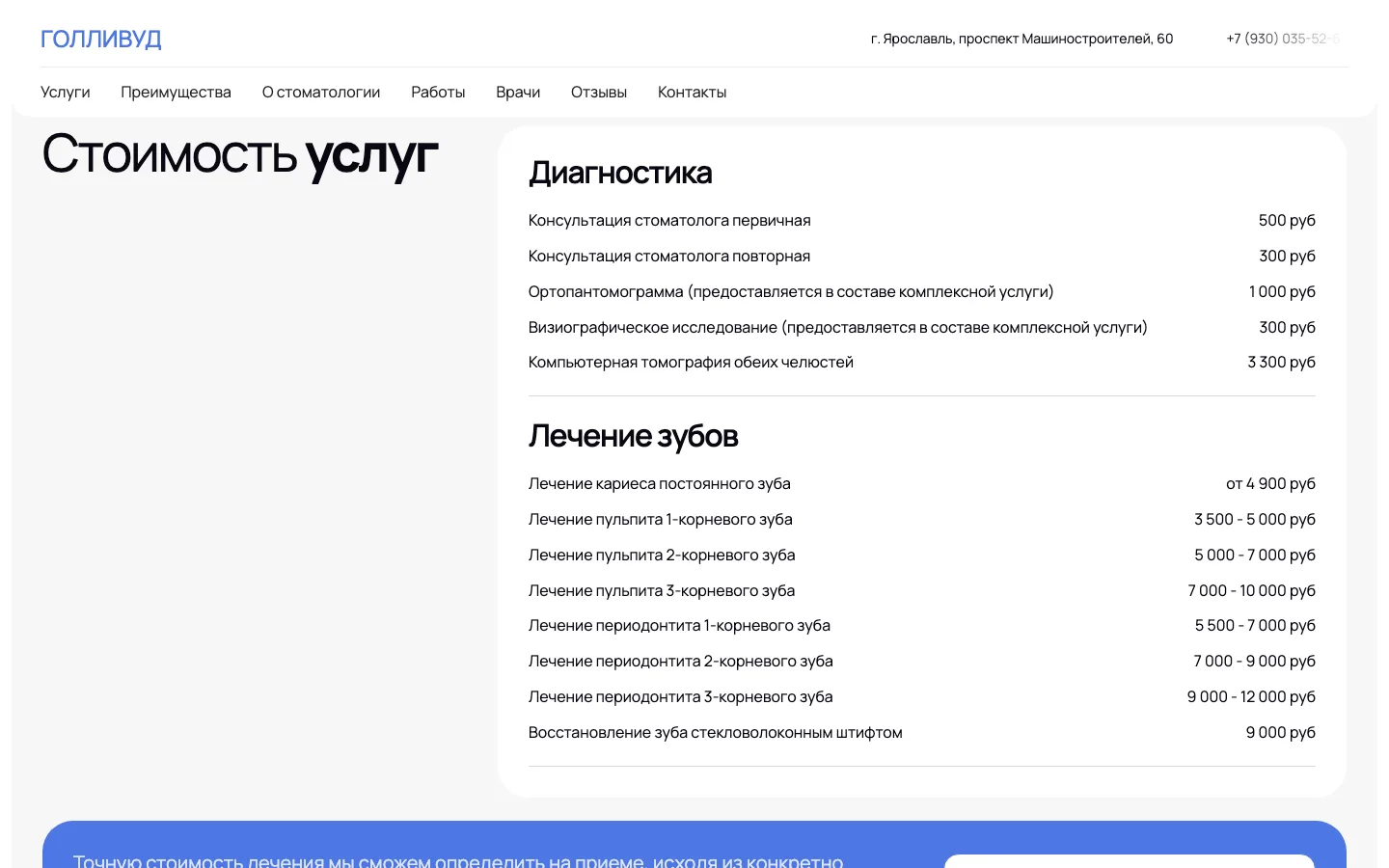Select Лечение периодонтита 3-корневого зуба
This screenshot has width=1389, height=868.
coord(681,697)
